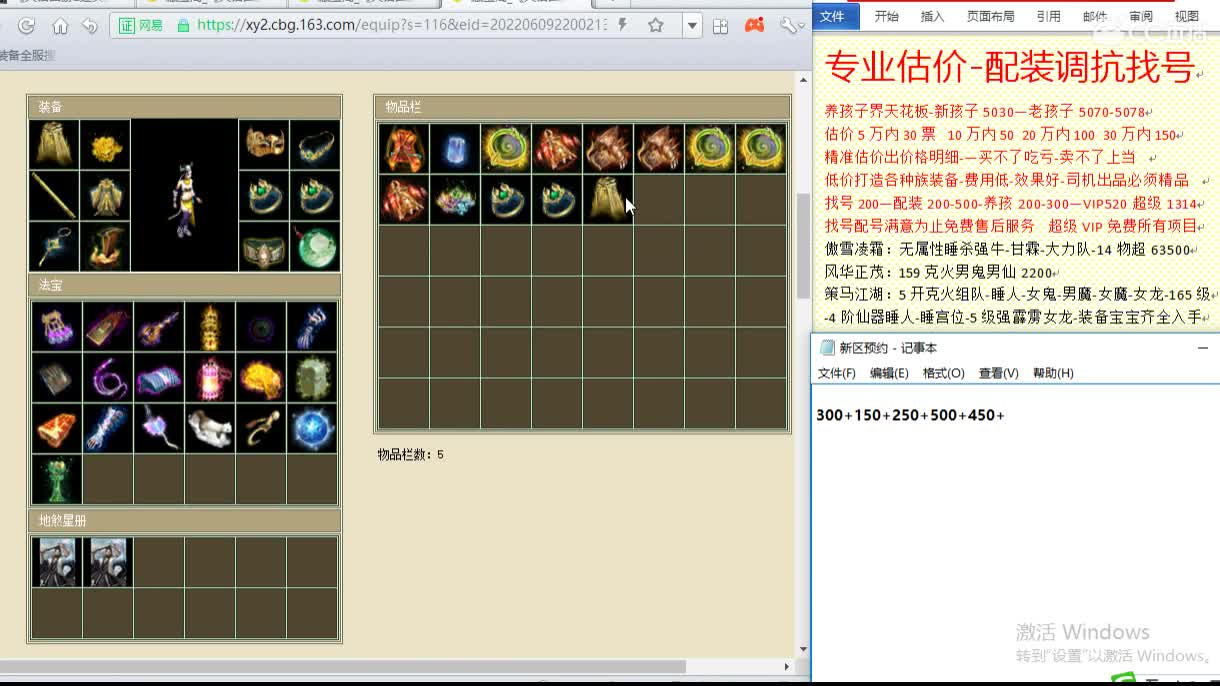Open Notepad 查看(V) menu
1220x686 pixels.
click(998, 373)
